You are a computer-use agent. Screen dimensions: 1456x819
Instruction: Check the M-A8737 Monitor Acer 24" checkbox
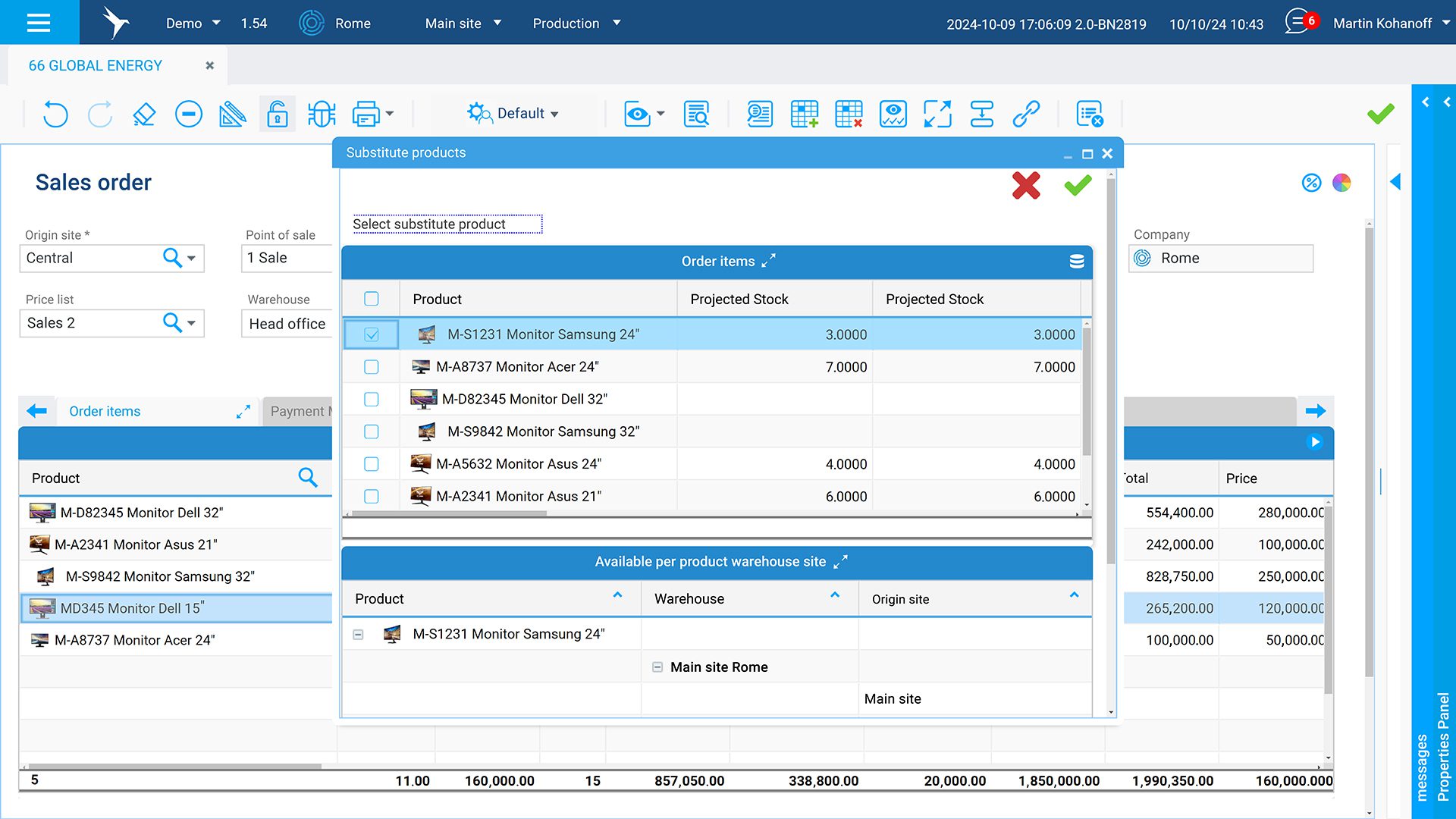pos(372,367)
